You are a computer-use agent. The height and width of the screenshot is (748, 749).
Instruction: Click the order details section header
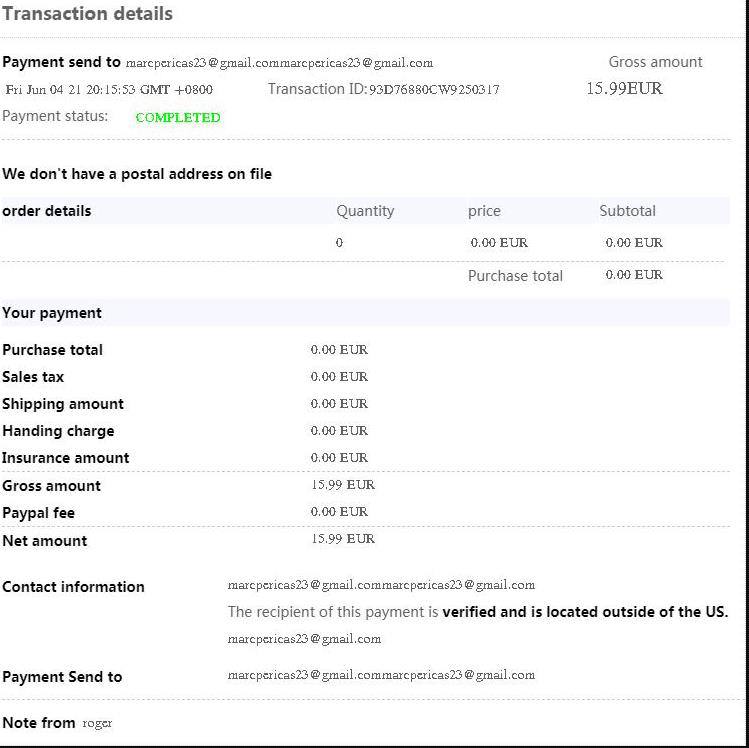coord(47,211)
